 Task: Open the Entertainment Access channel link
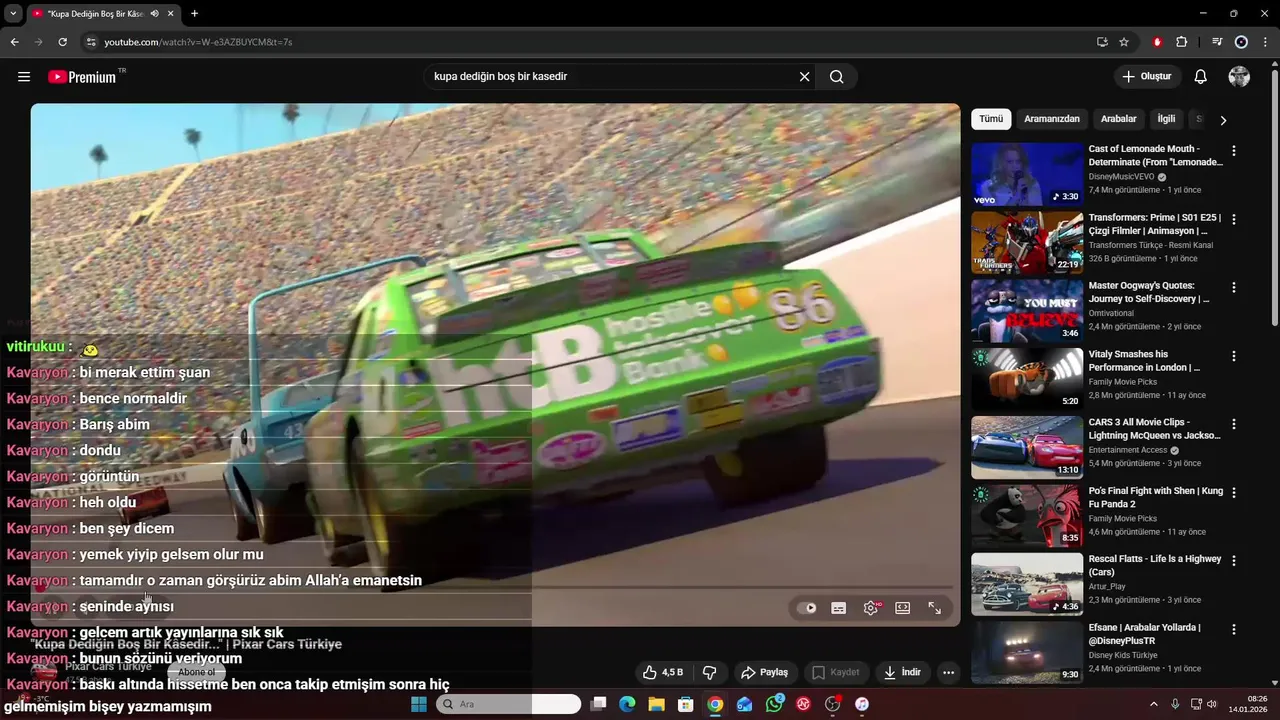point(1128,450)
